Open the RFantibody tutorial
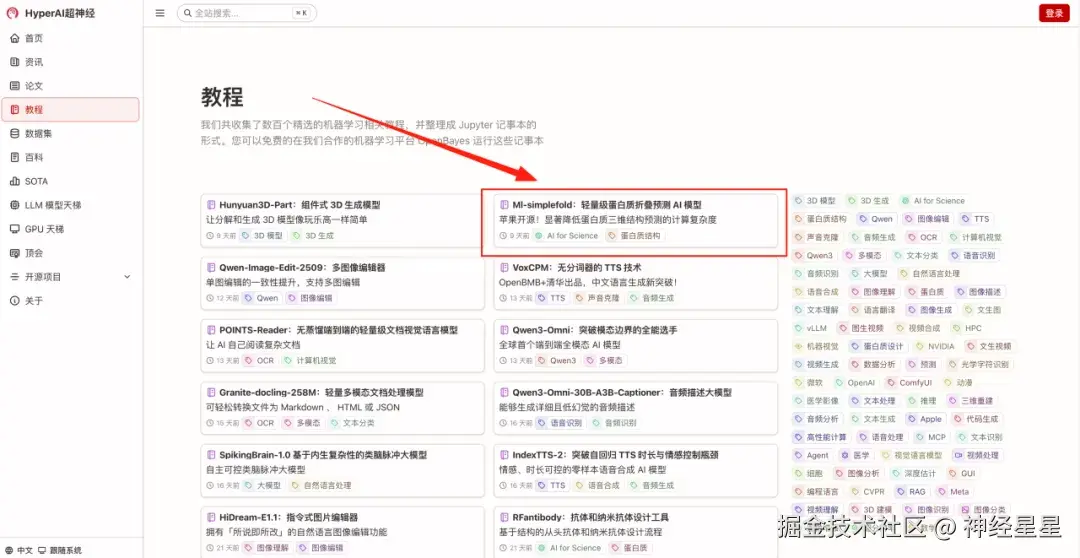Screen dimensions: 1080x558 coord(636,533)
